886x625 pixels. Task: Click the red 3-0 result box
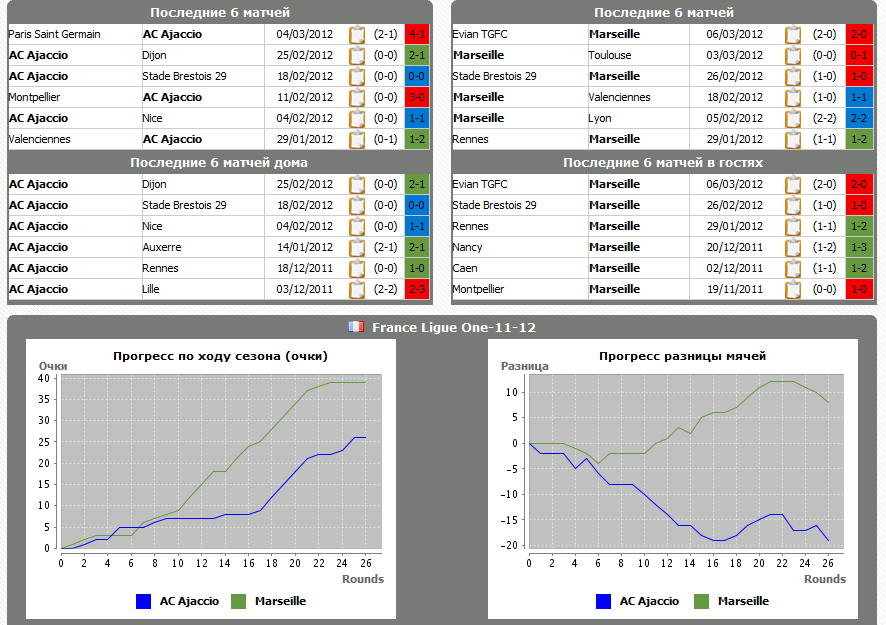[x=417, y=97]
